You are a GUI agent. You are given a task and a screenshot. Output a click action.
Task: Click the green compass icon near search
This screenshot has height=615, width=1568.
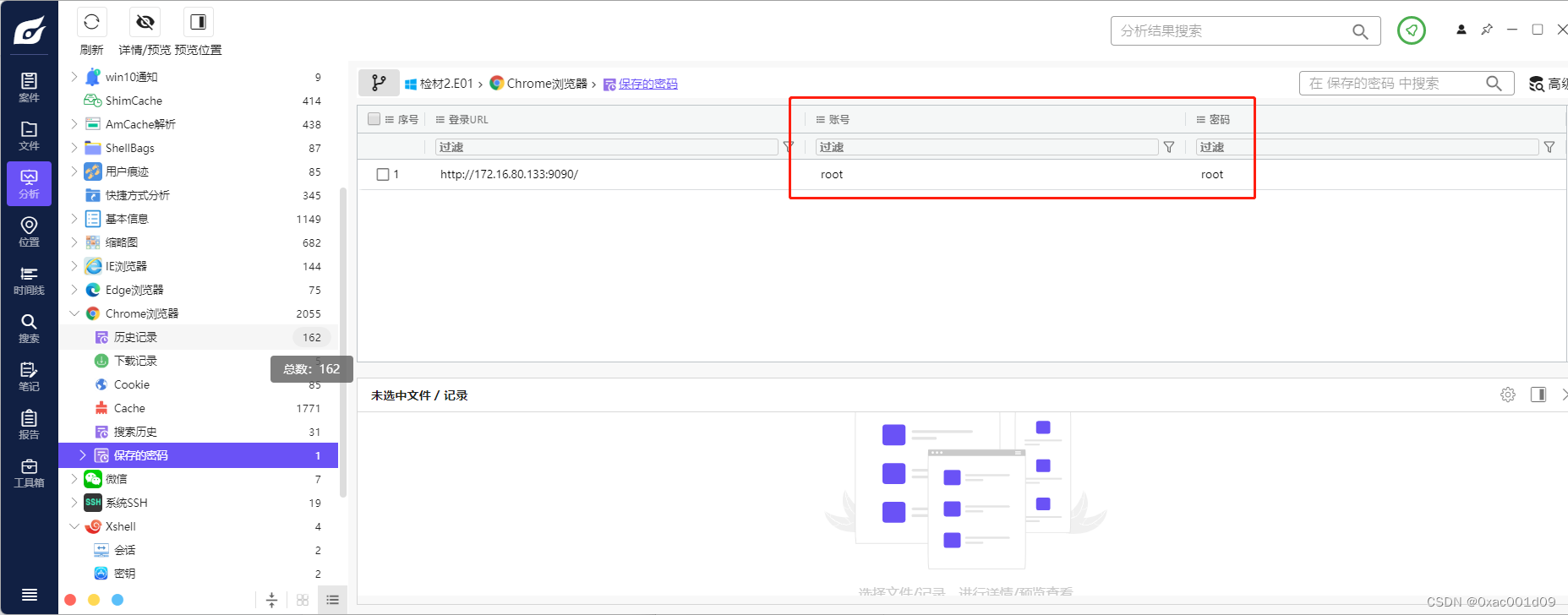[1412, 30]
